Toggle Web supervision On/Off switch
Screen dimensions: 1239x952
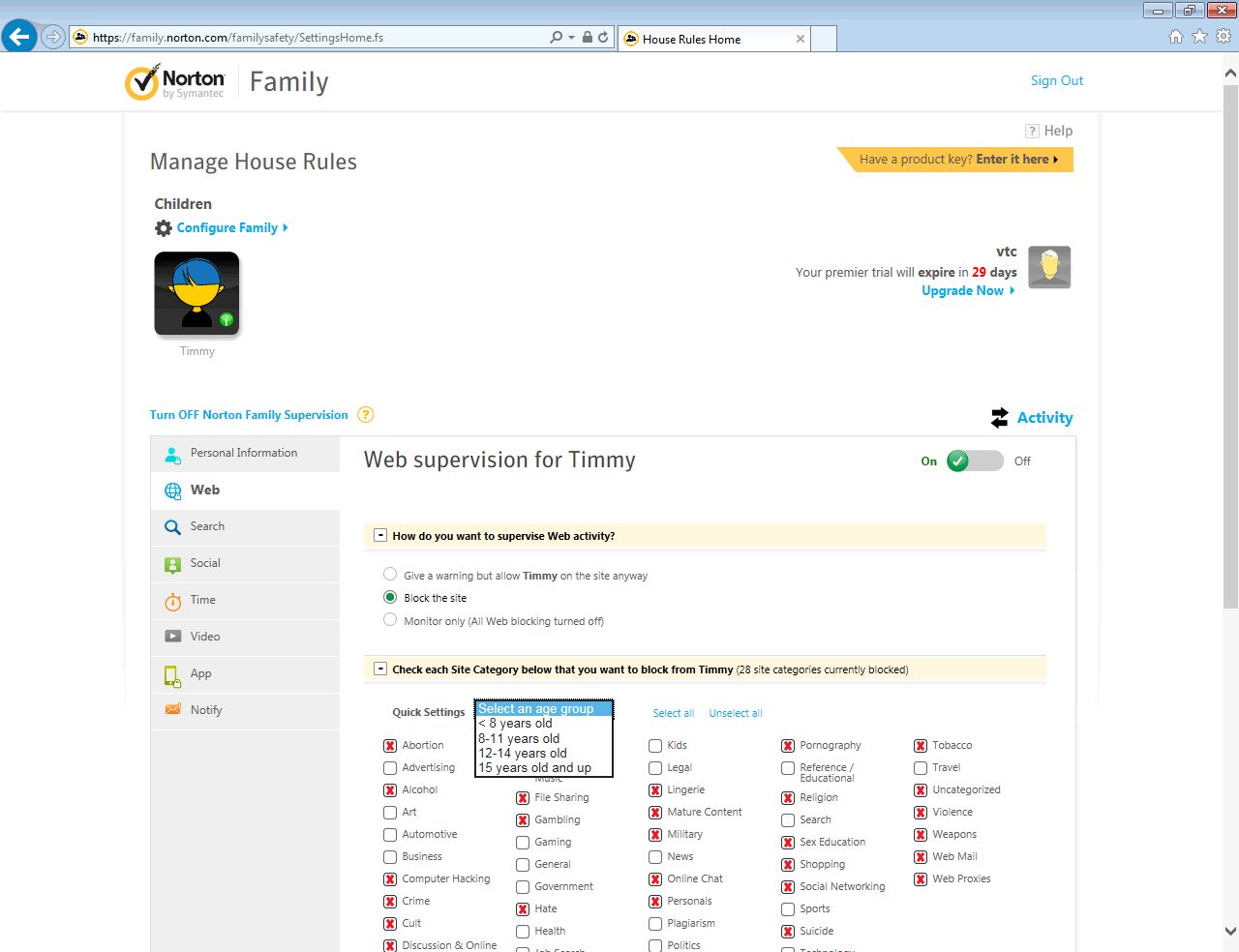[974, 461]
